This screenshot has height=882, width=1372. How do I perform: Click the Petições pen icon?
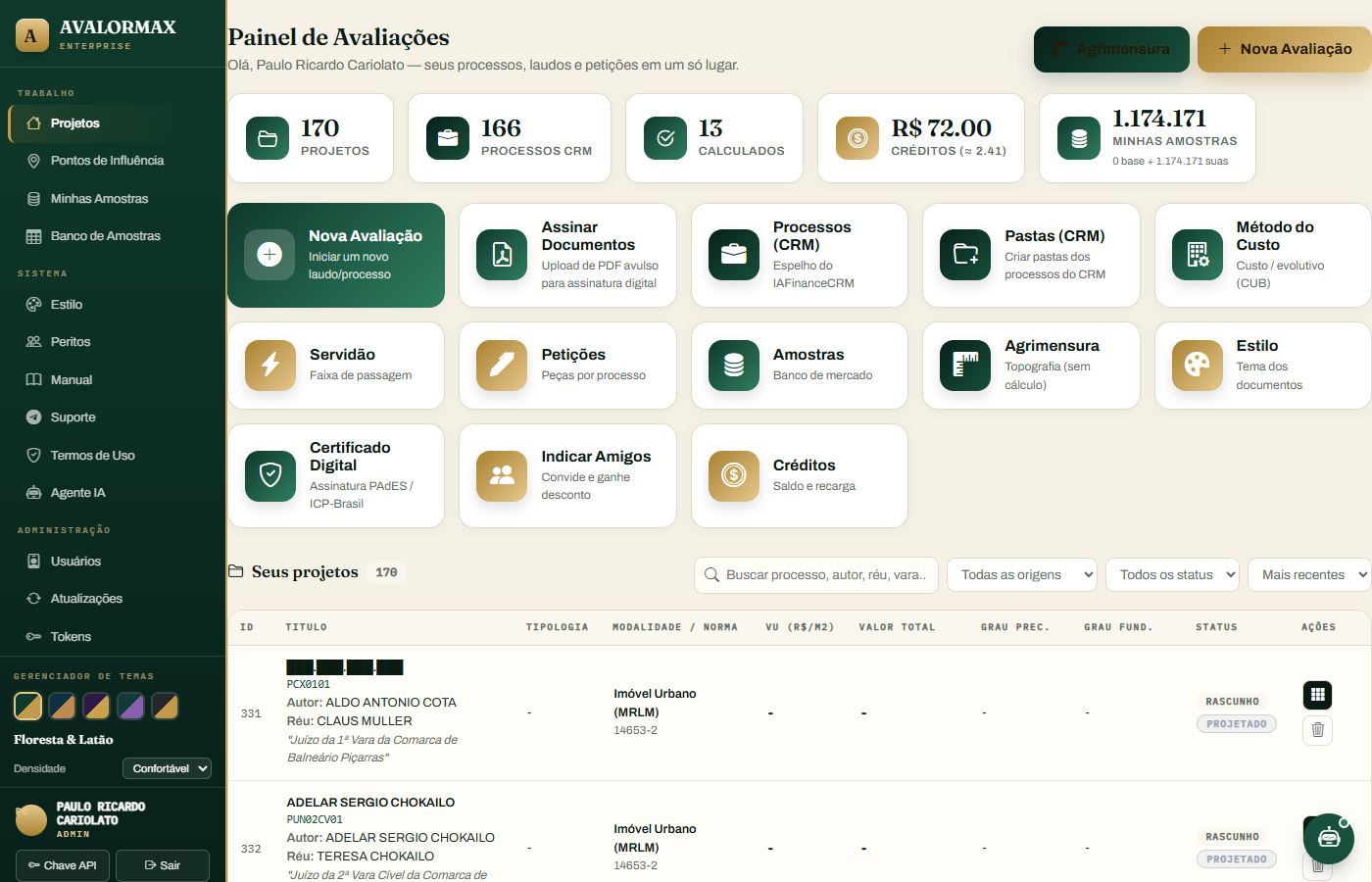pyautogui.click(x=502, y=366)
